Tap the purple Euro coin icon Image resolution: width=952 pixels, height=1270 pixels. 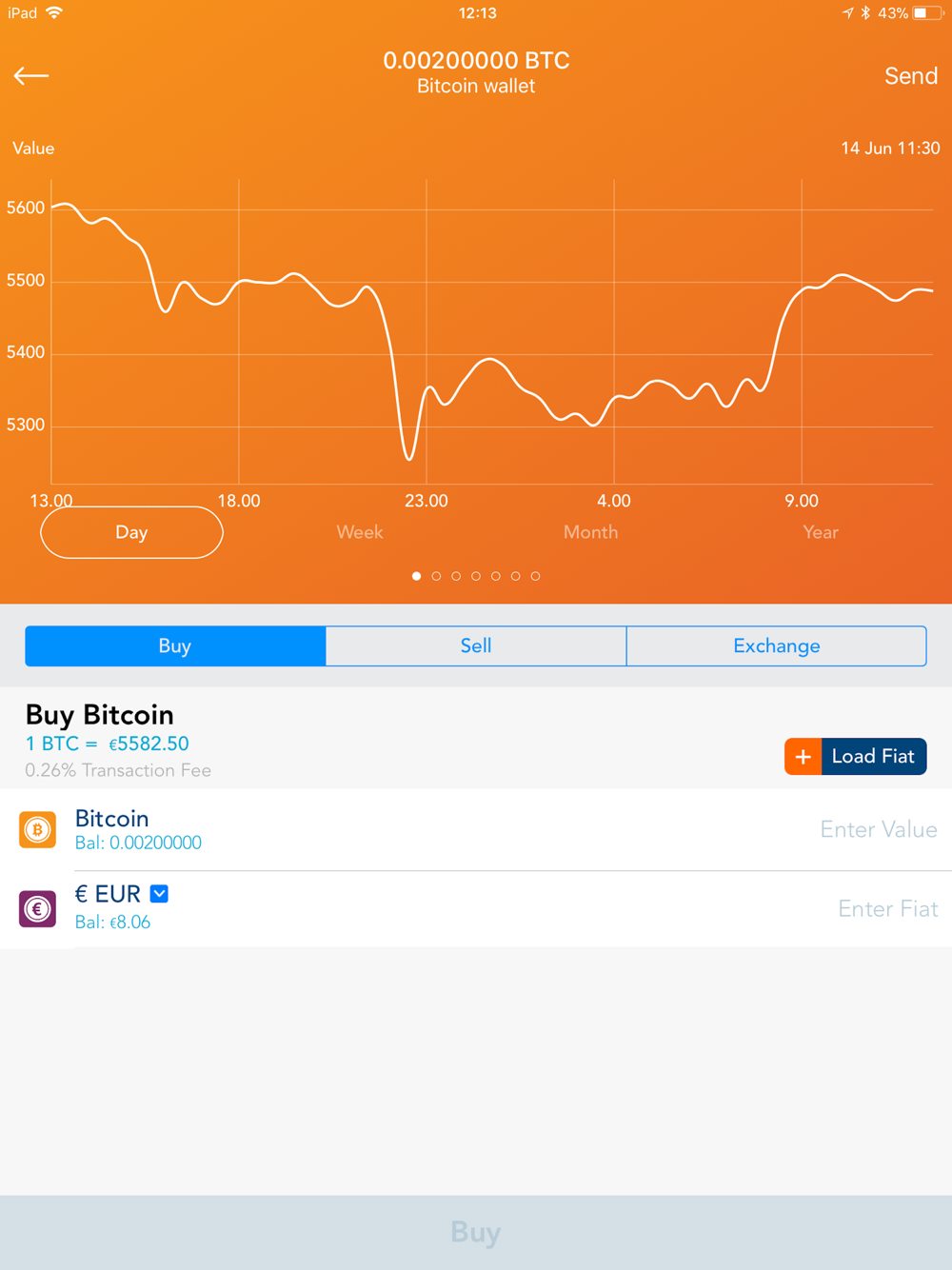(38, 909)
